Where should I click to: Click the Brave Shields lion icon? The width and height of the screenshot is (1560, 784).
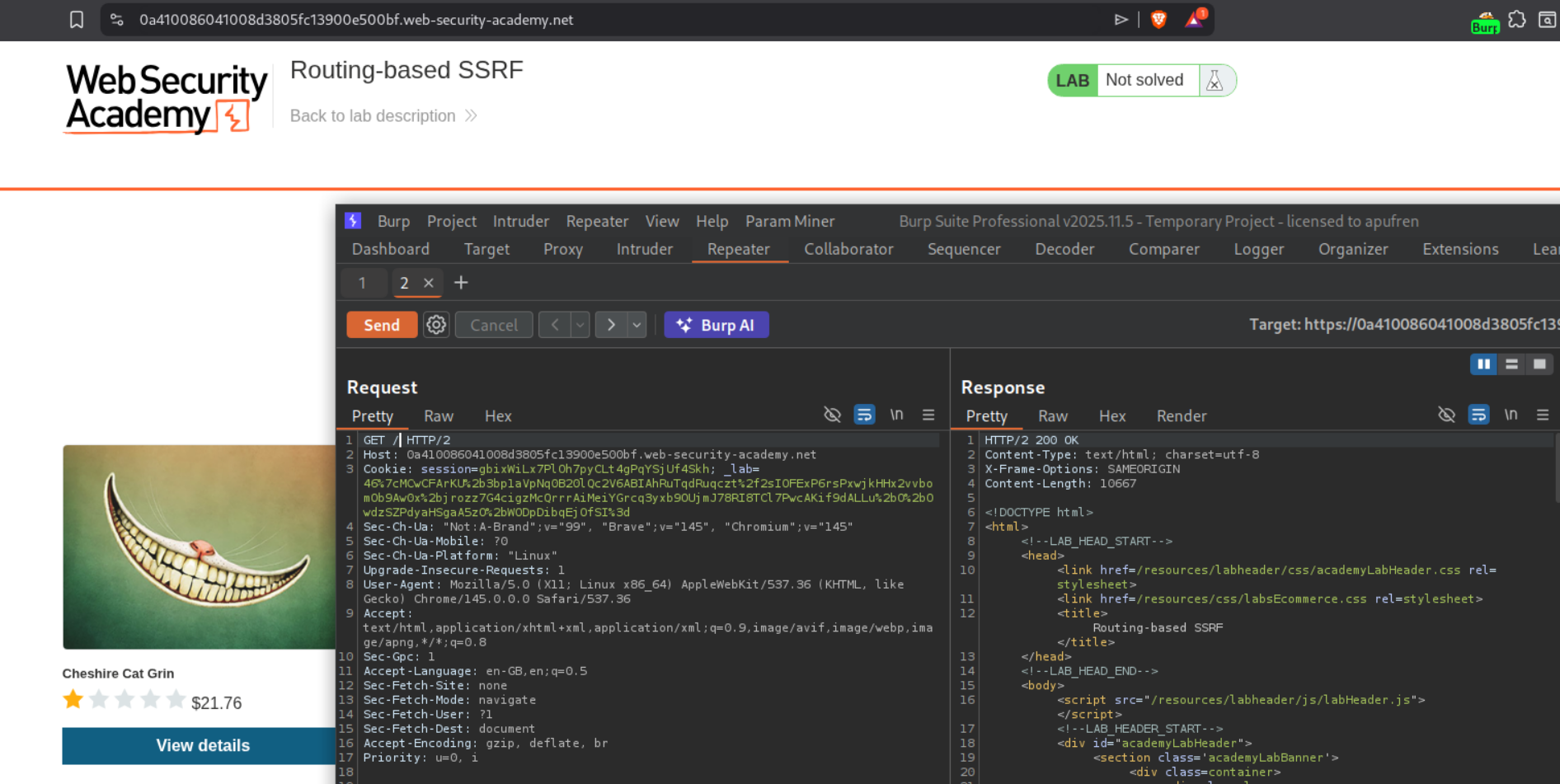(1158, 20)
